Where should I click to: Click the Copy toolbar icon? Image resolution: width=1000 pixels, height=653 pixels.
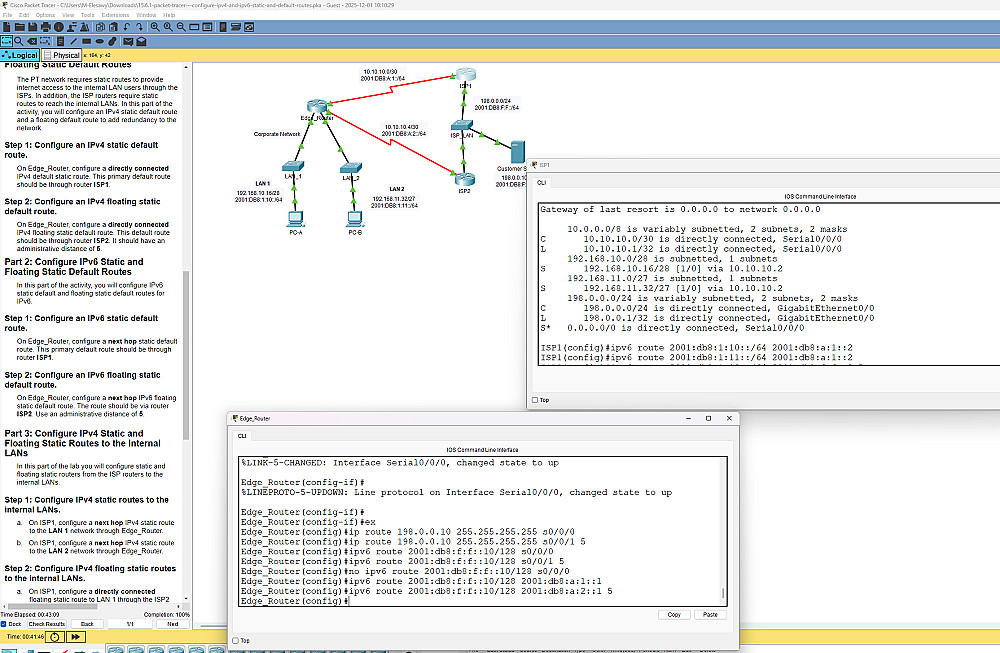pyautogui.click(x=100, y=27)
